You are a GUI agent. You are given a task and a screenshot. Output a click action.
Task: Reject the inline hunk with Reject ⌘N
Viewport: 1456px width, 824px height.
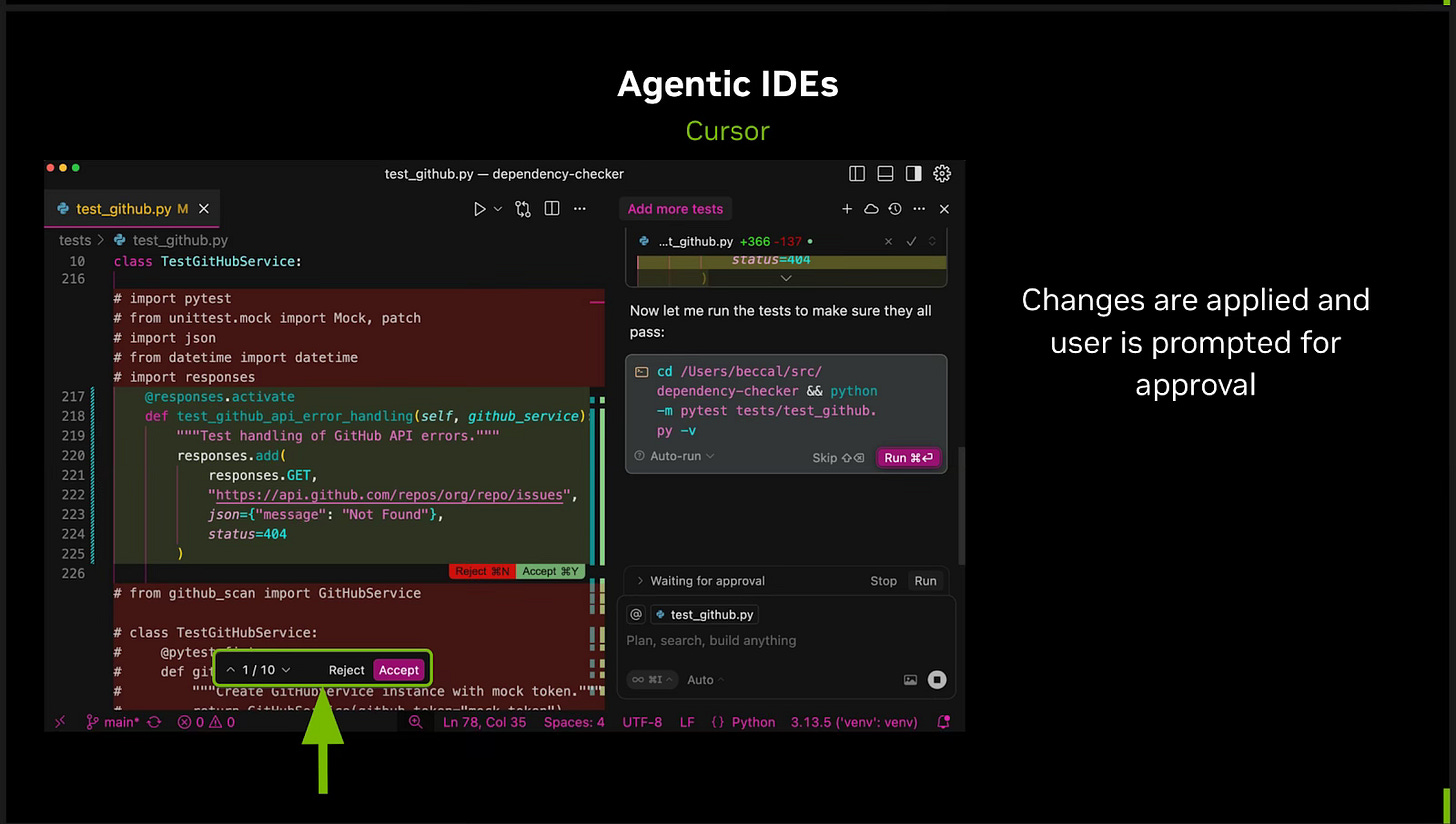[x=482, y=571]
